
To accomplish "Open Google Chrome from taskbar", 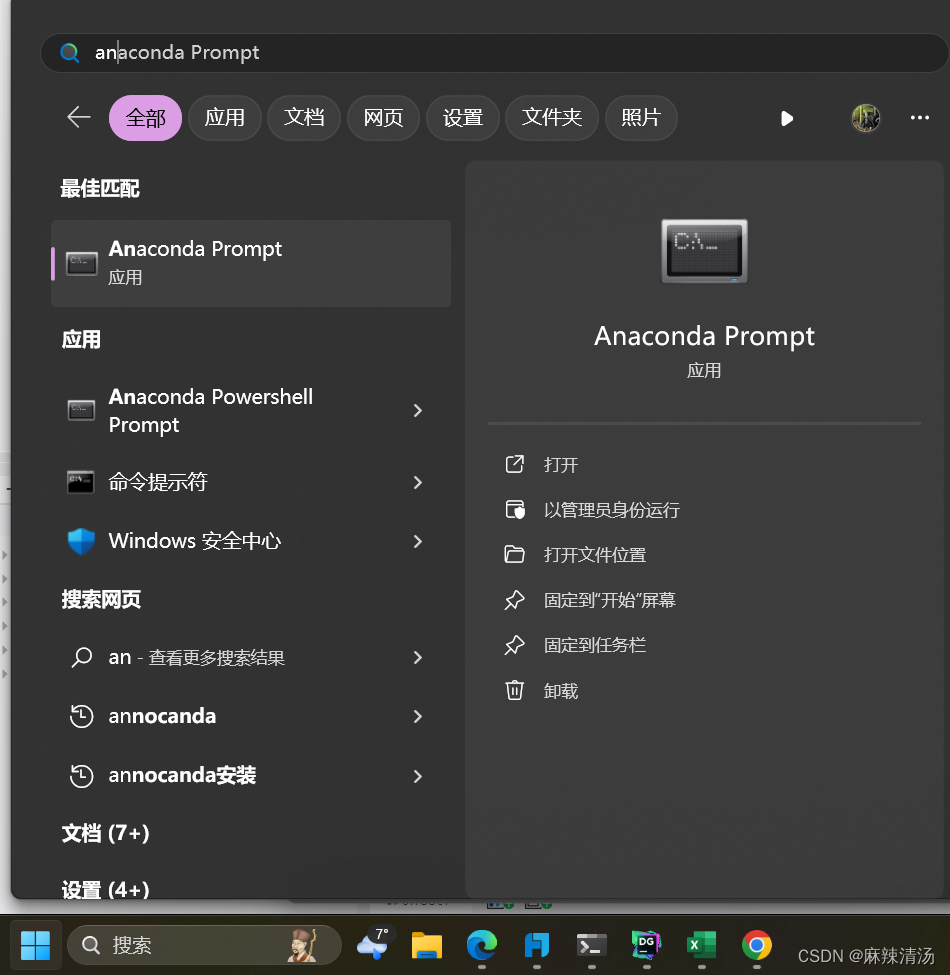I will pos(757,945).
